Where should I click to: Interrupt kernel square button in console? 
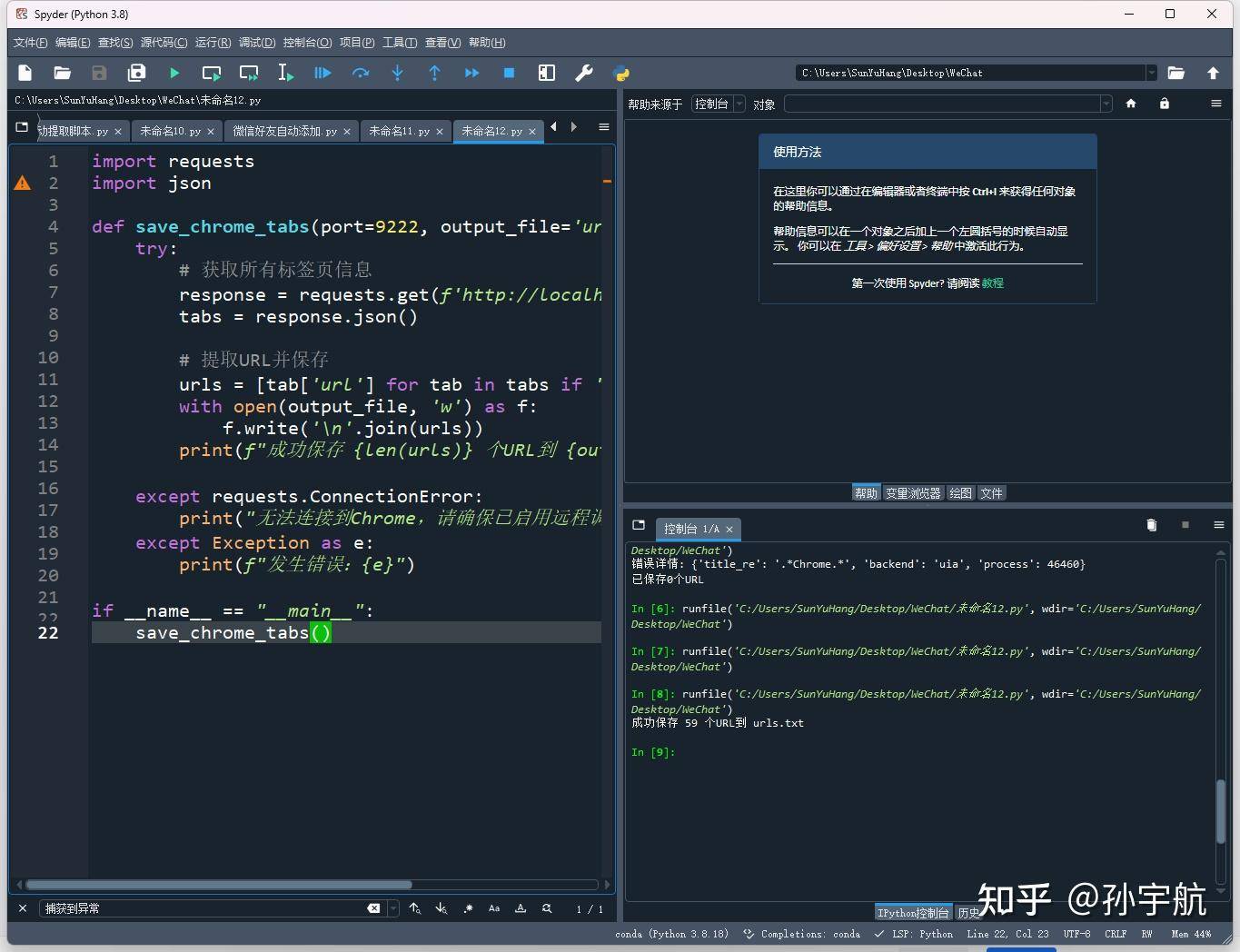click(1185, 525)
